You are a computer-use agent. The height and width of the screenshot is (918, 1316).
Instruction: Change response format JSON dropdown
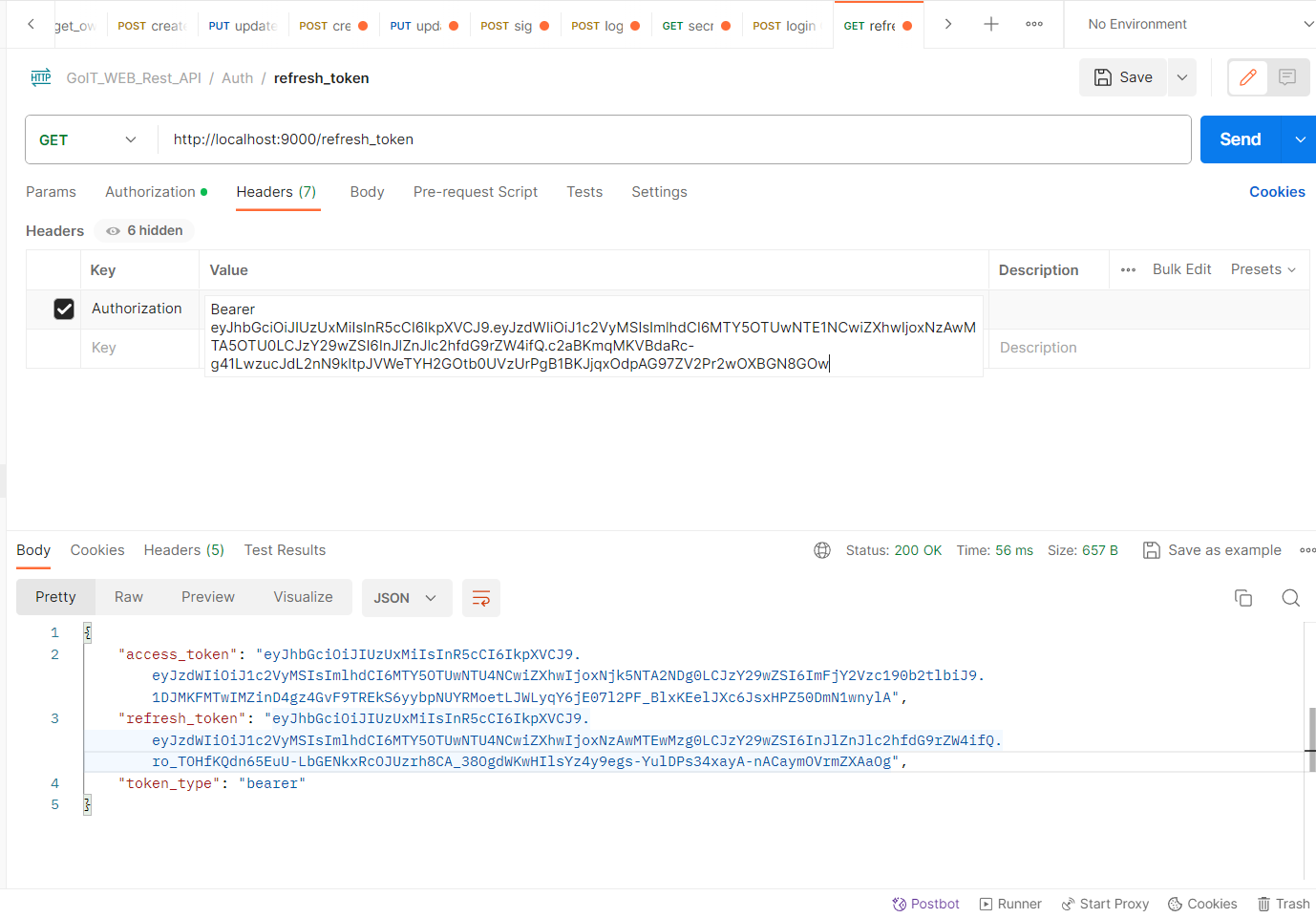pos(405,598)
